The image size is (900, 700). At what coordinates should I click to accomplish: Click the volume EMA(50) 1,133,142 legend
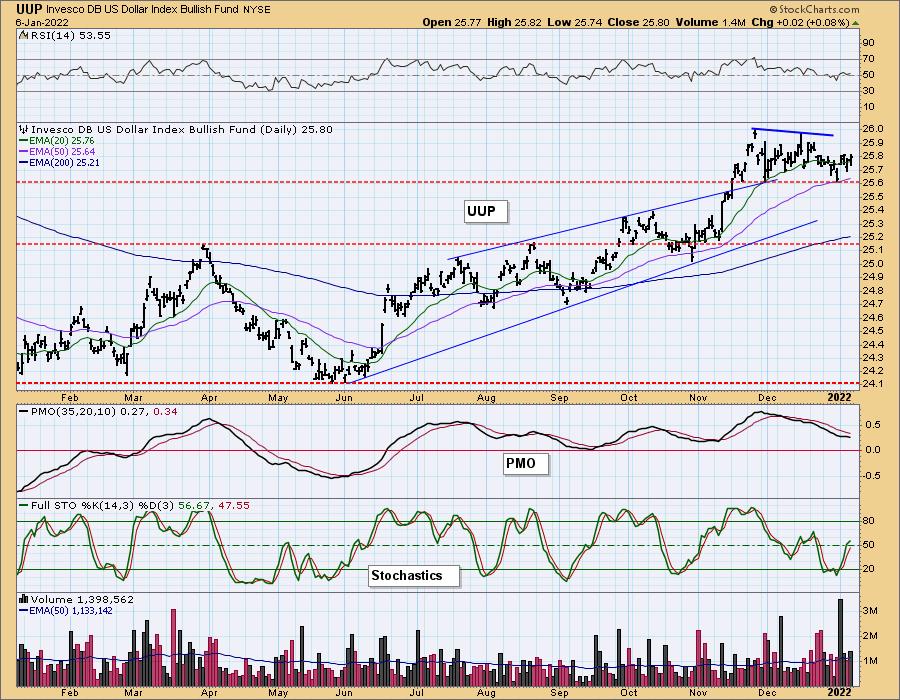tap(71, 610)
